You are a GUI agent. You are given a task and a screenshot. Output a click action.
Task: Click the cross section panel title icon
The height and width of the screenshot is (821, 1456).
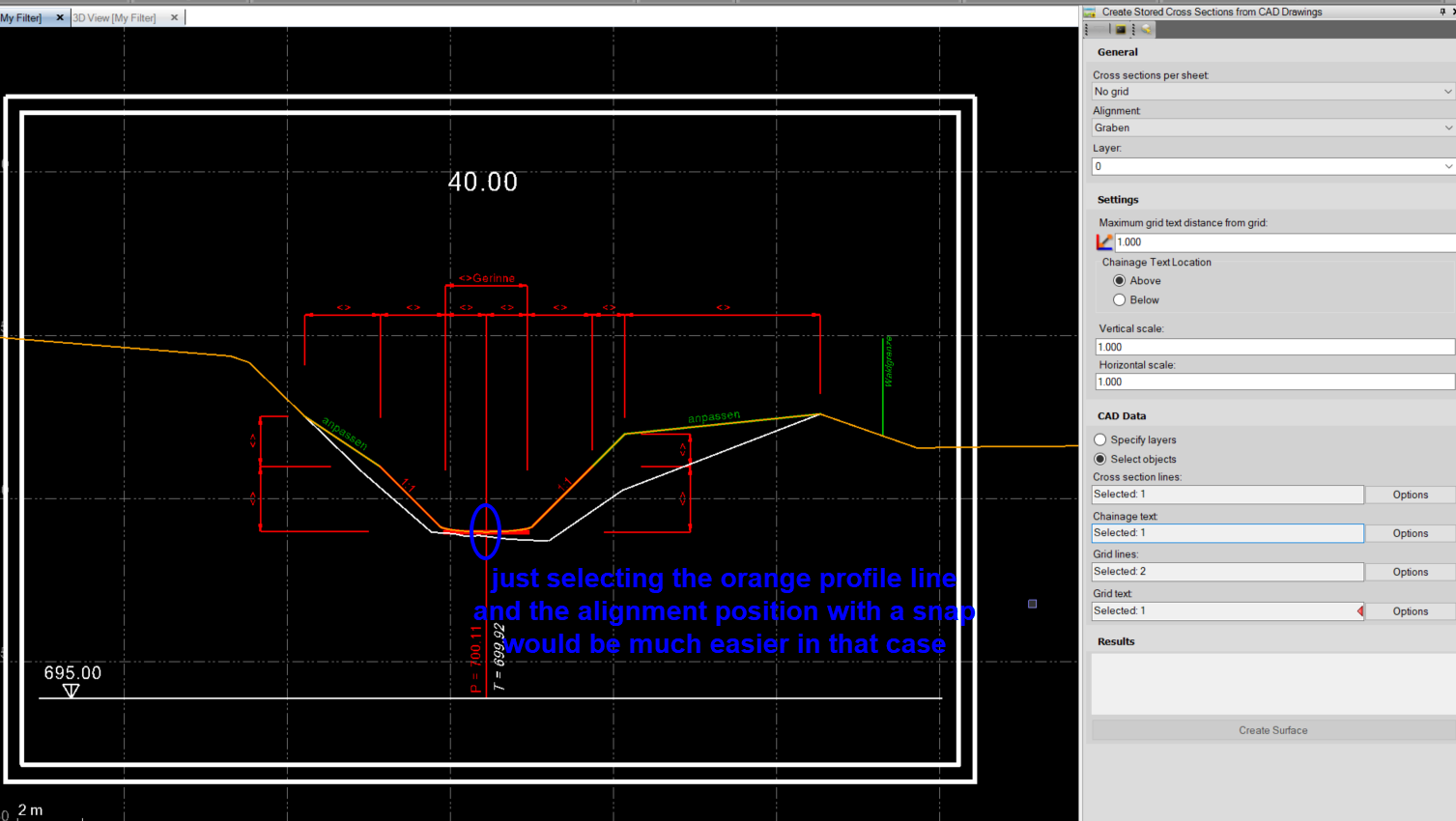coord(1090,13)
